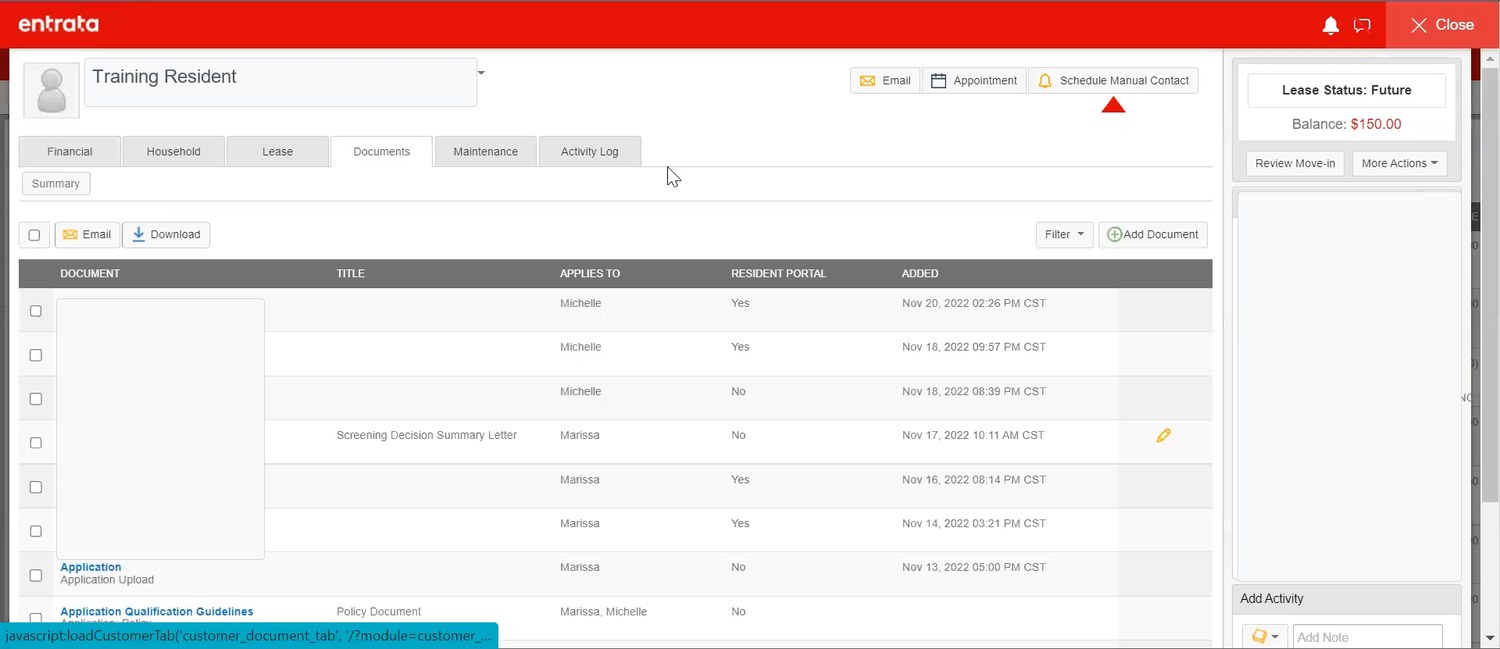1500x649 pixels.
Task: Open the Application document link
Action: coord(91,567)
